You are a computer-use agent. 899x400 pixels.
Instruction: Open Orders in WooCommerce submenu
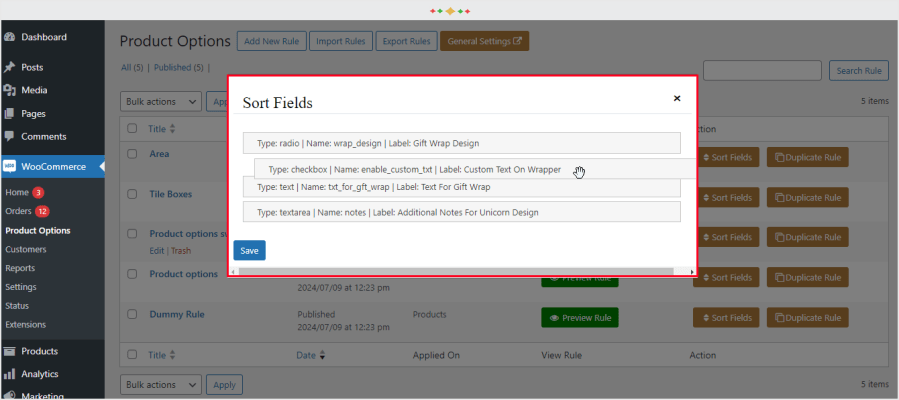pyautogui.click(x=18, y=211)
